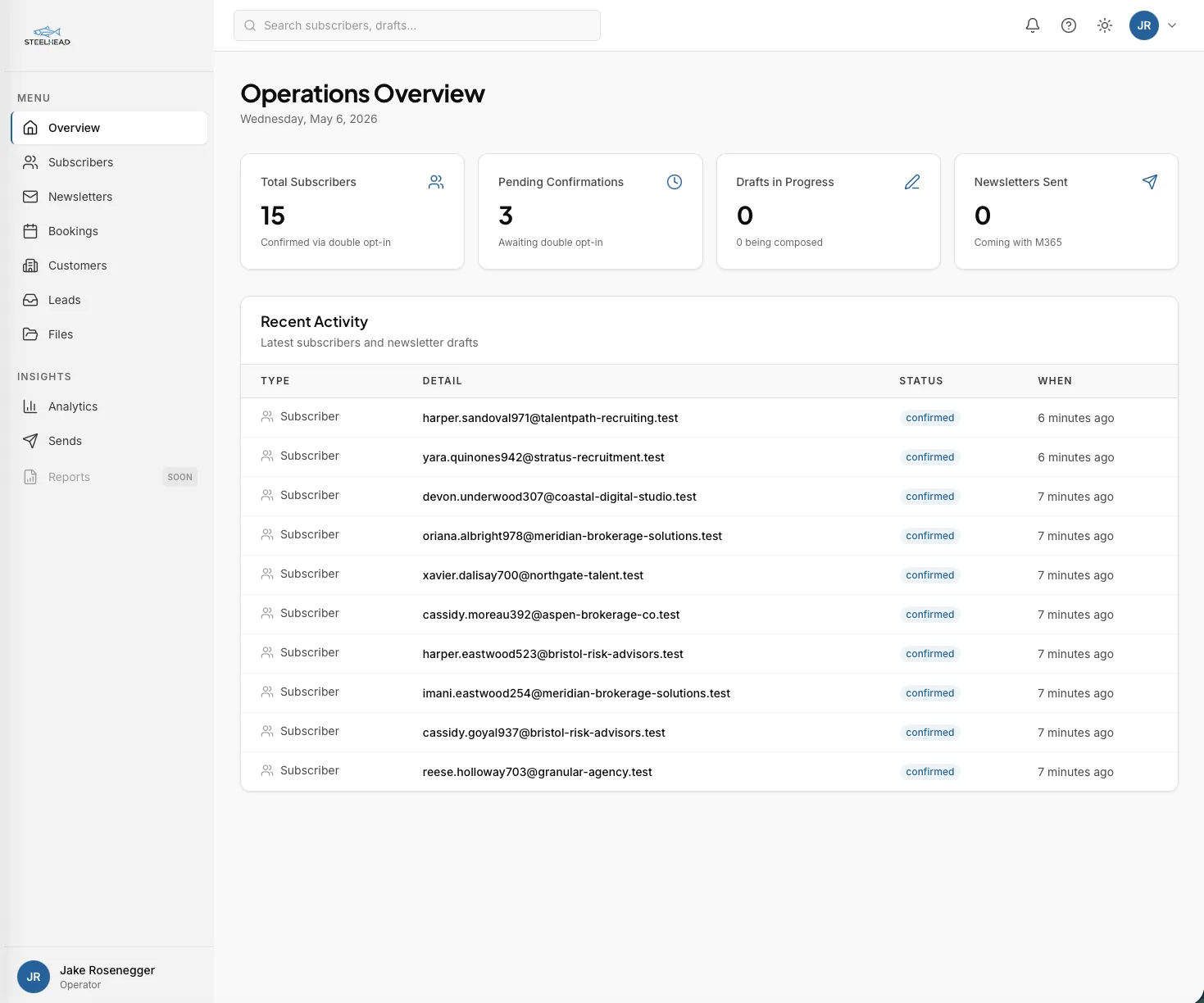The width and height of the screenshot is (1204, 1003).
Task: Select reese.holloway703@granular-agency.test email
Action: point(537,772)
